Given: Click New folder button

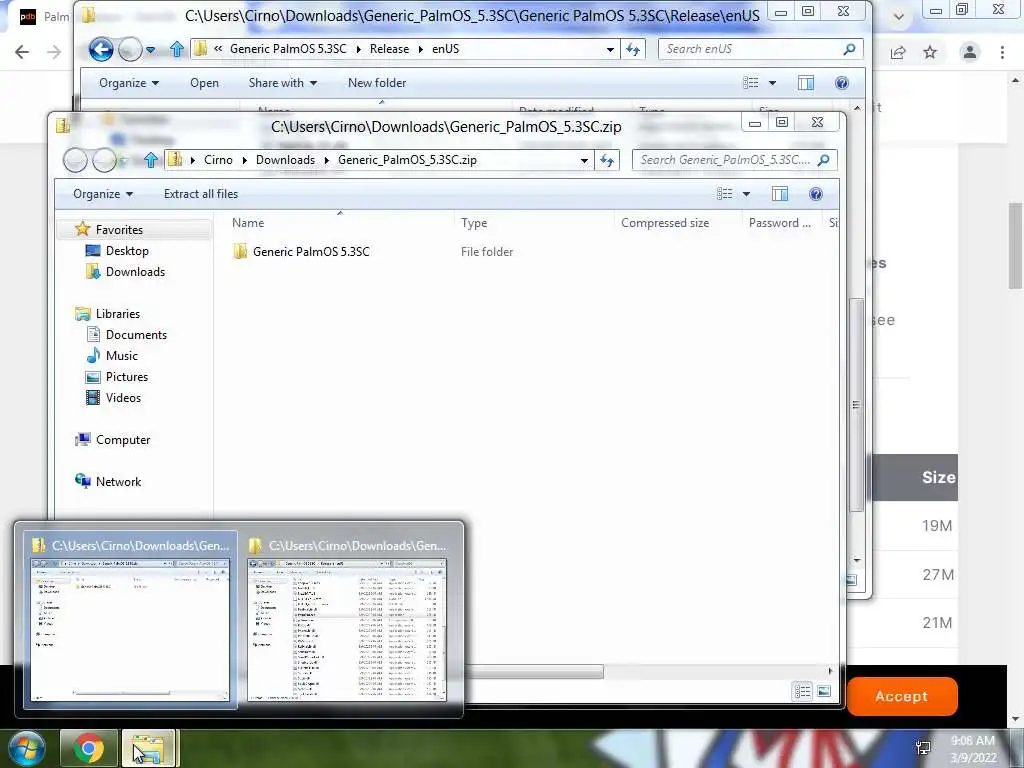Looking at the screenshot, I should 377,83.
